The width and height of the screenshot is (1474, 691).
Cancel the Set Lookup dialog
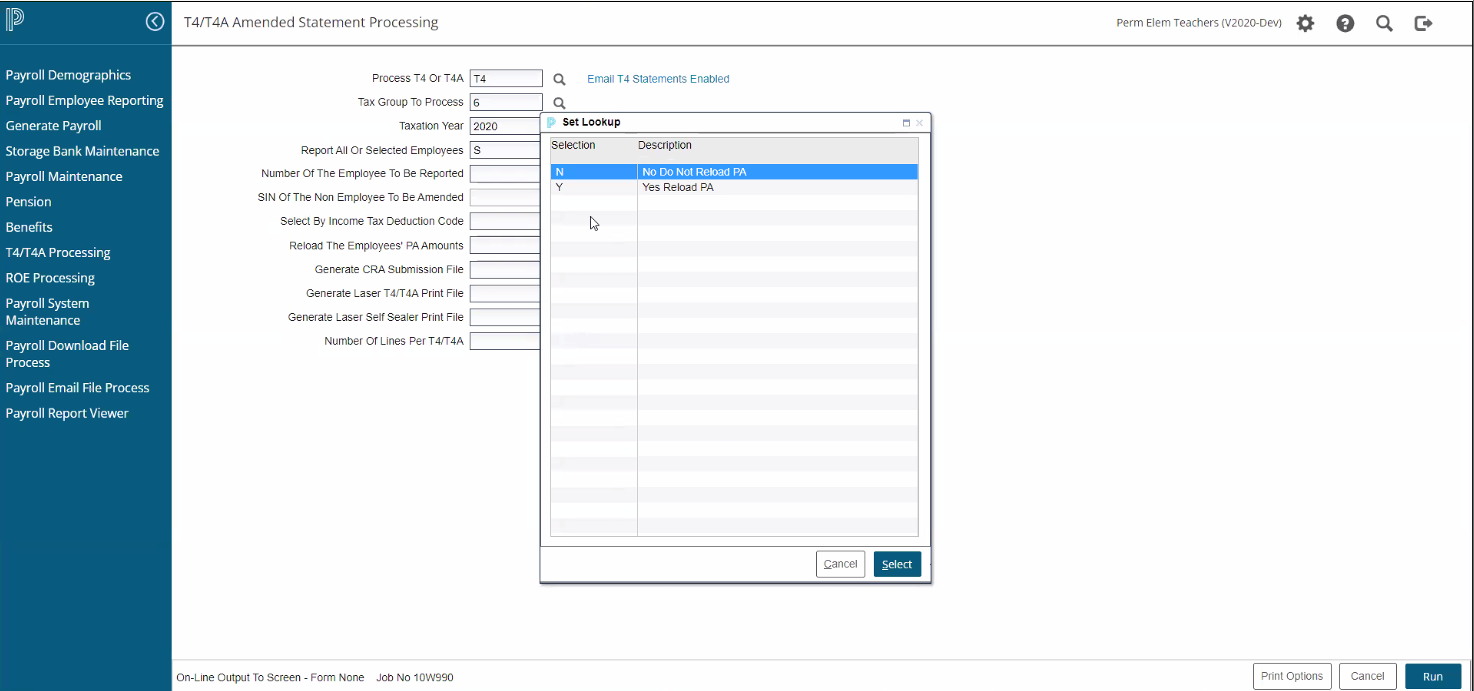(x=840, y=564)
